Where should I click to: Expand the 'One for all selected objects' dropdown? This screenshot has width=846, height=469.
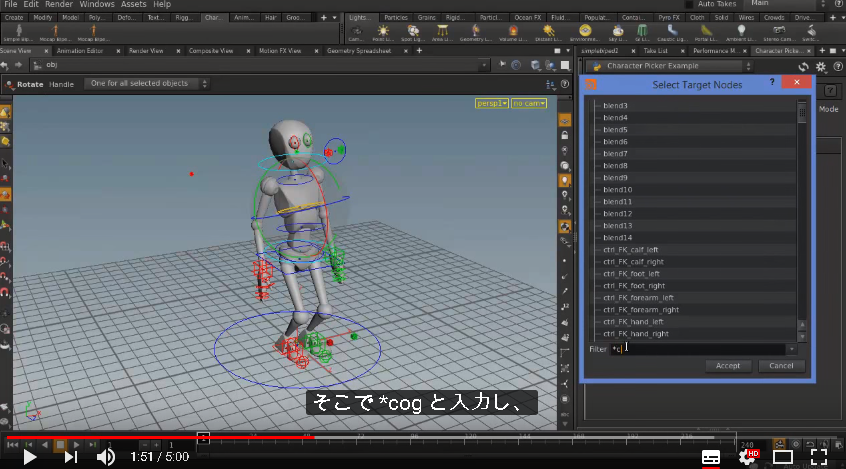147,84
